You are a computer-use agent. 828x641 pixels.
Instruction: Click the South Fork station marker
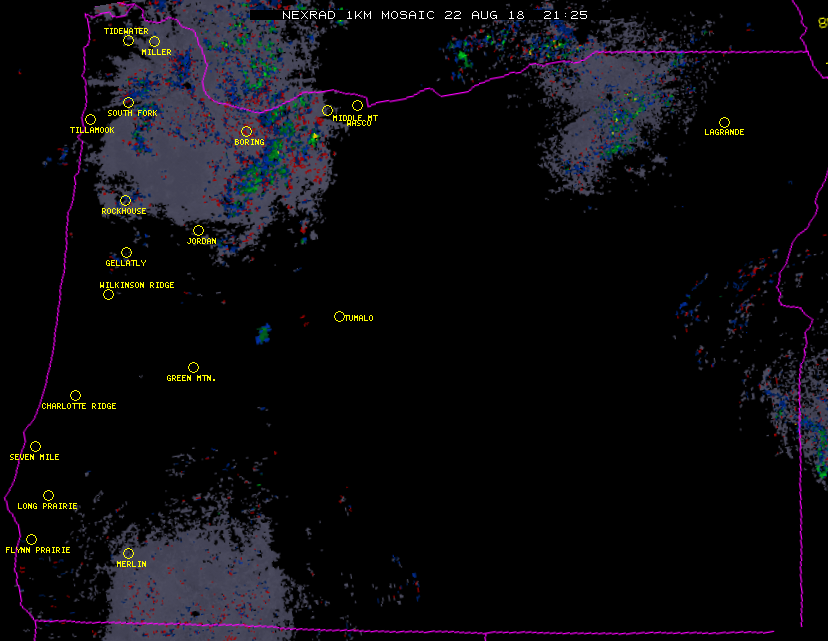[x=128, y=102]
